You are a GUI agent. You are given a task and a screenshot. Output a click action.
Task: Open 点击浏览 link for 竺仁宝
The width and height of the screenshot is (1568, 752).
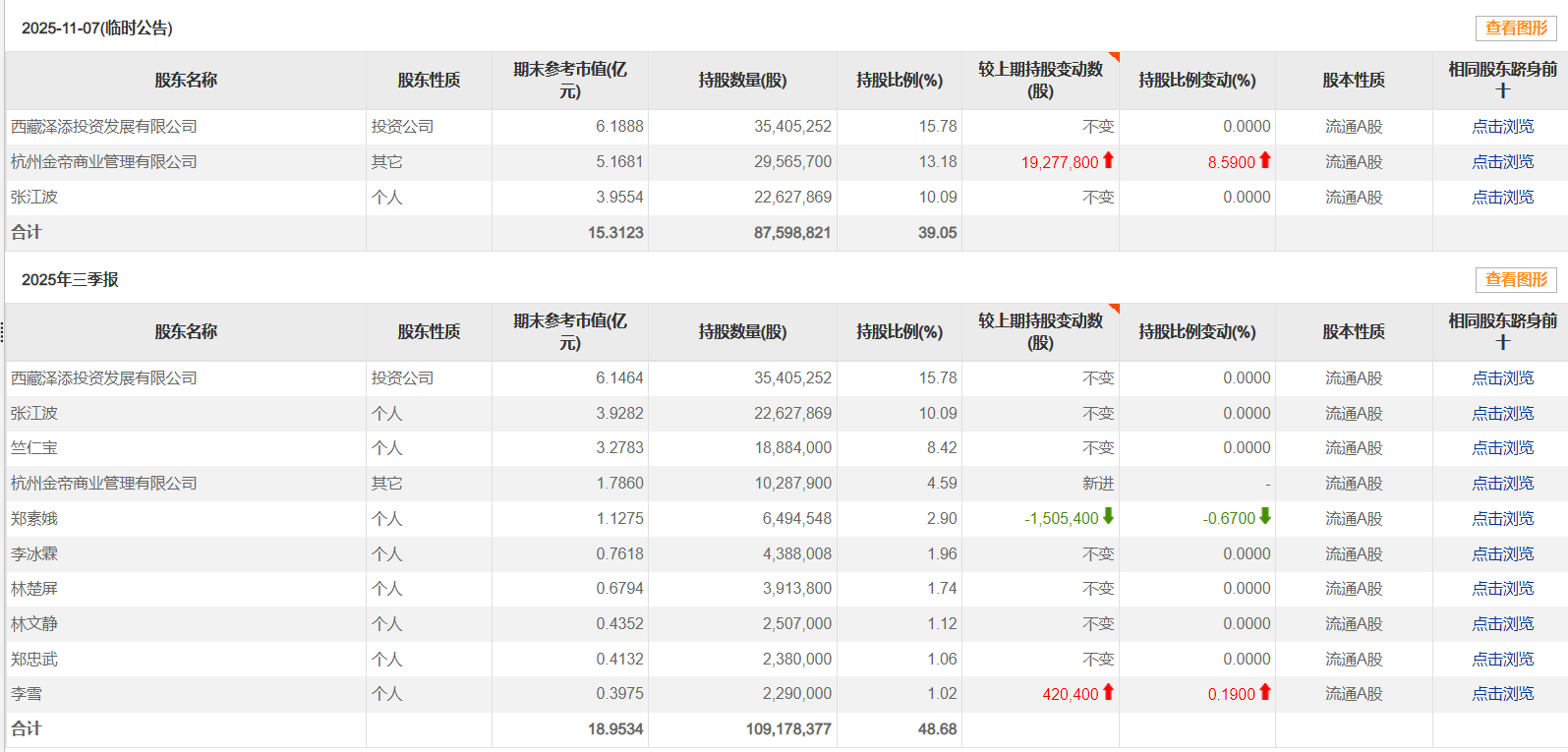[x=1502, y=448]
